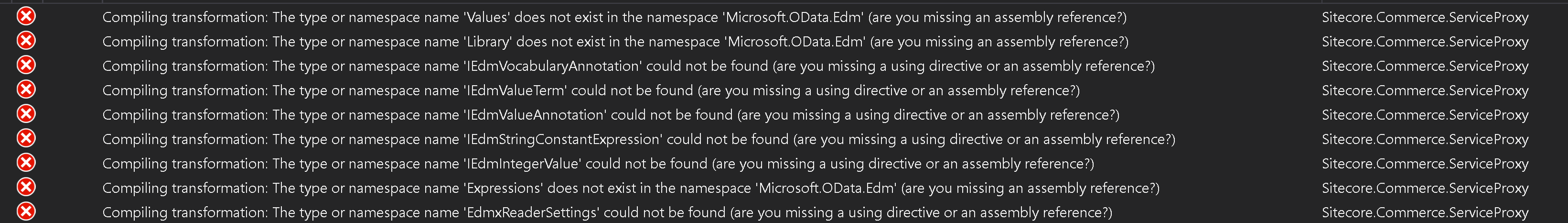Select the project name on the EdmxReaderSettings row
The height and width of the screenshot is (223, 1568).
click(x=1425, y=212)
